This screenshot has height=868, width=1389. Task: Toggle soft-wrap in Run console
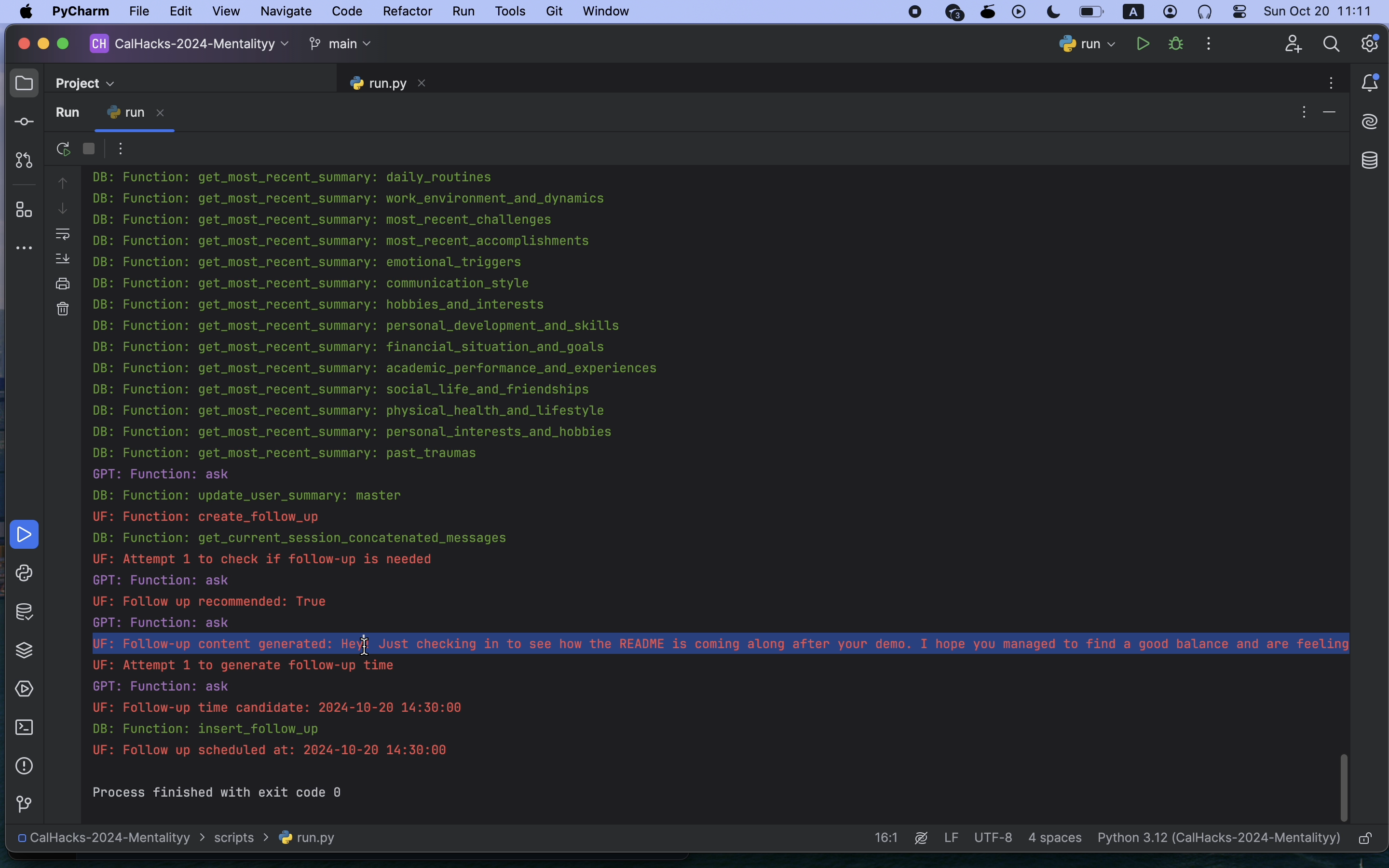click(x=63, y=234)
